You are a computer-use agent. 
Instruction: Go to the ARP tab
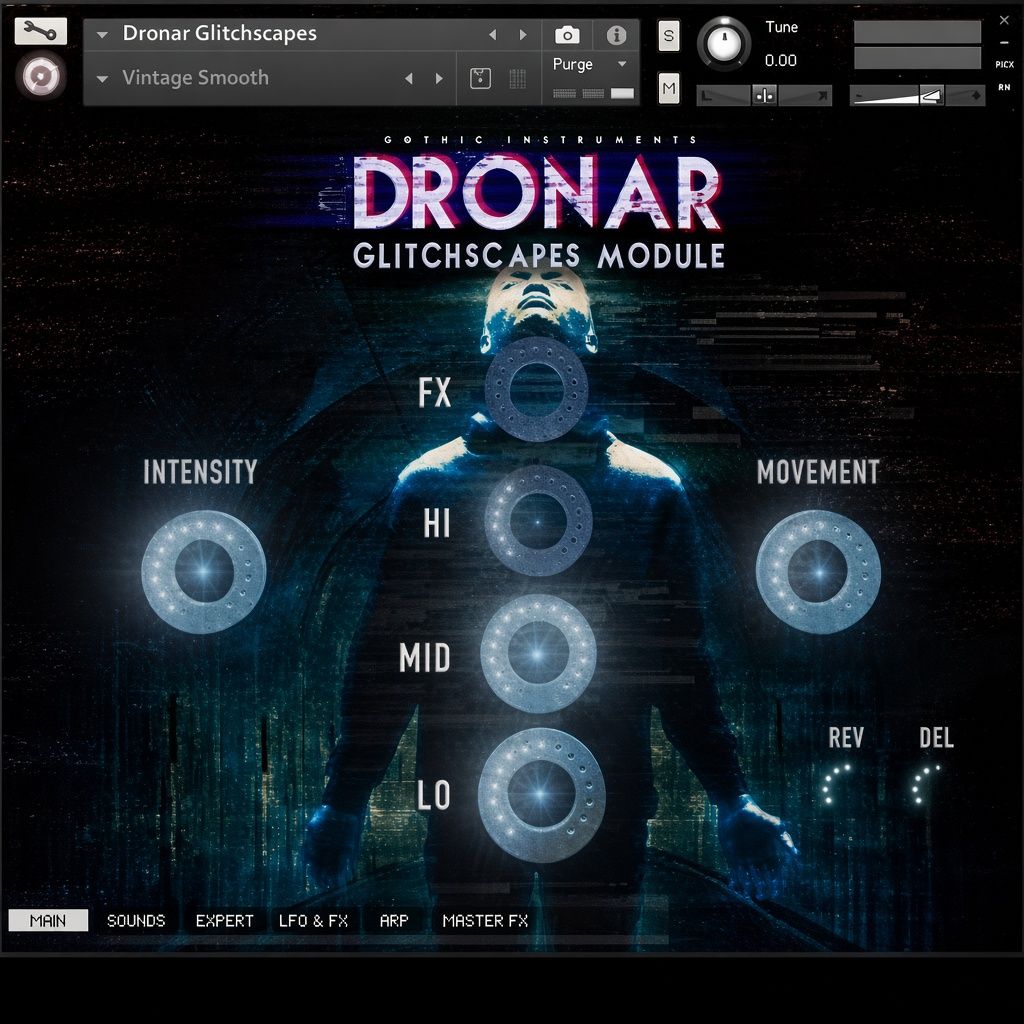[394, 920]
